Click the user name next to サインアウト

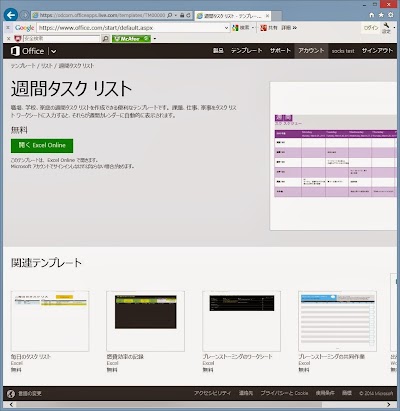tap(343, 51)
